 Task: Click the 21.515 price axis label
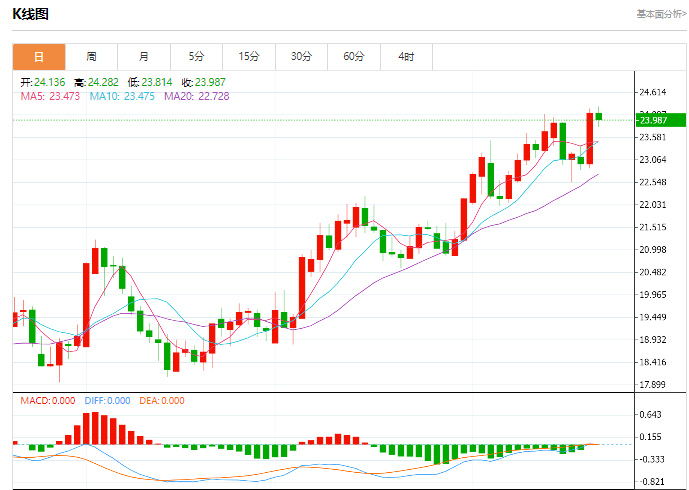coord(653,227)
